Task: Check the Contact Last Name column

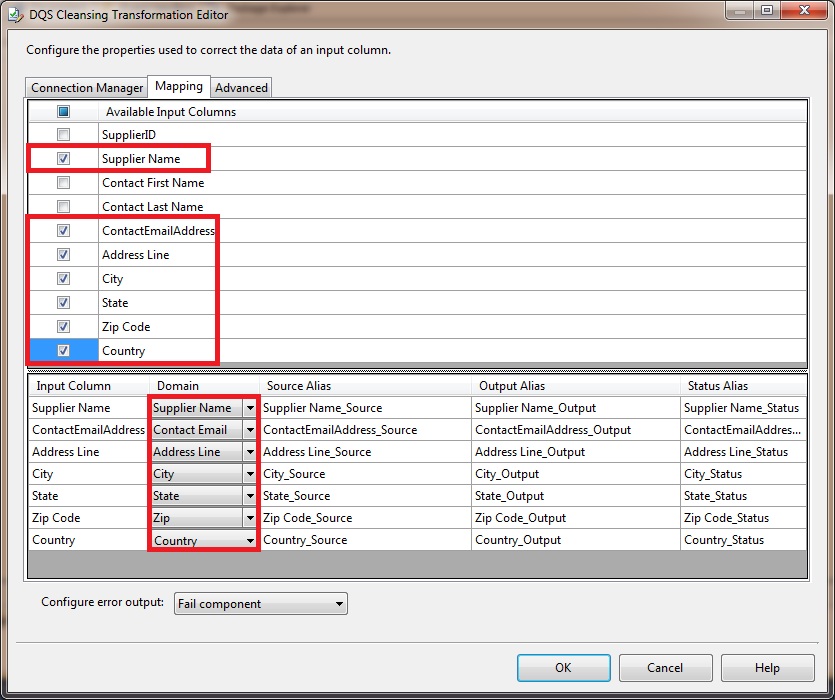Action: click(63, 206)
